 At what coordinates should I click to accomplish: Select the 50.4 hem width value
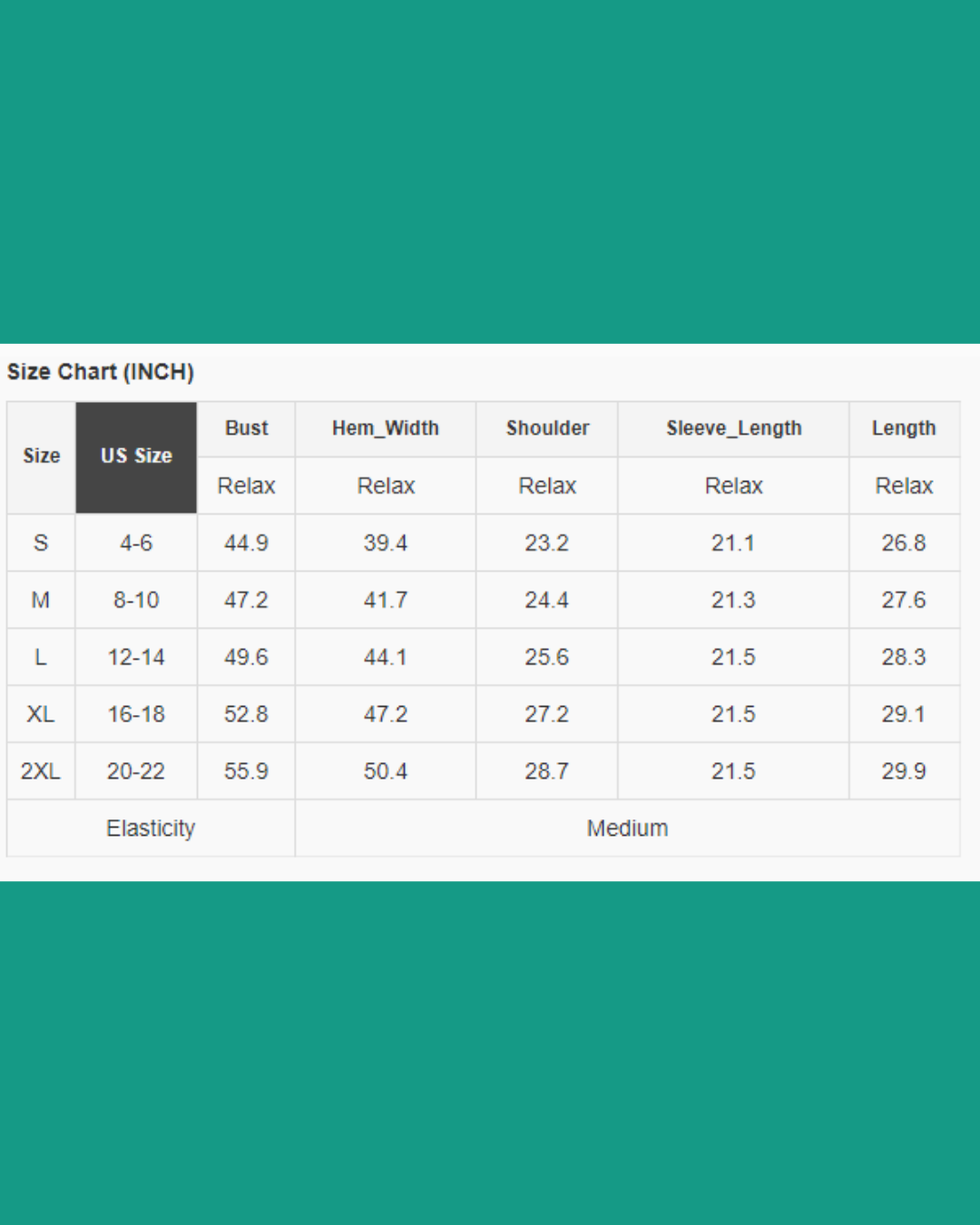pos(386,771)
